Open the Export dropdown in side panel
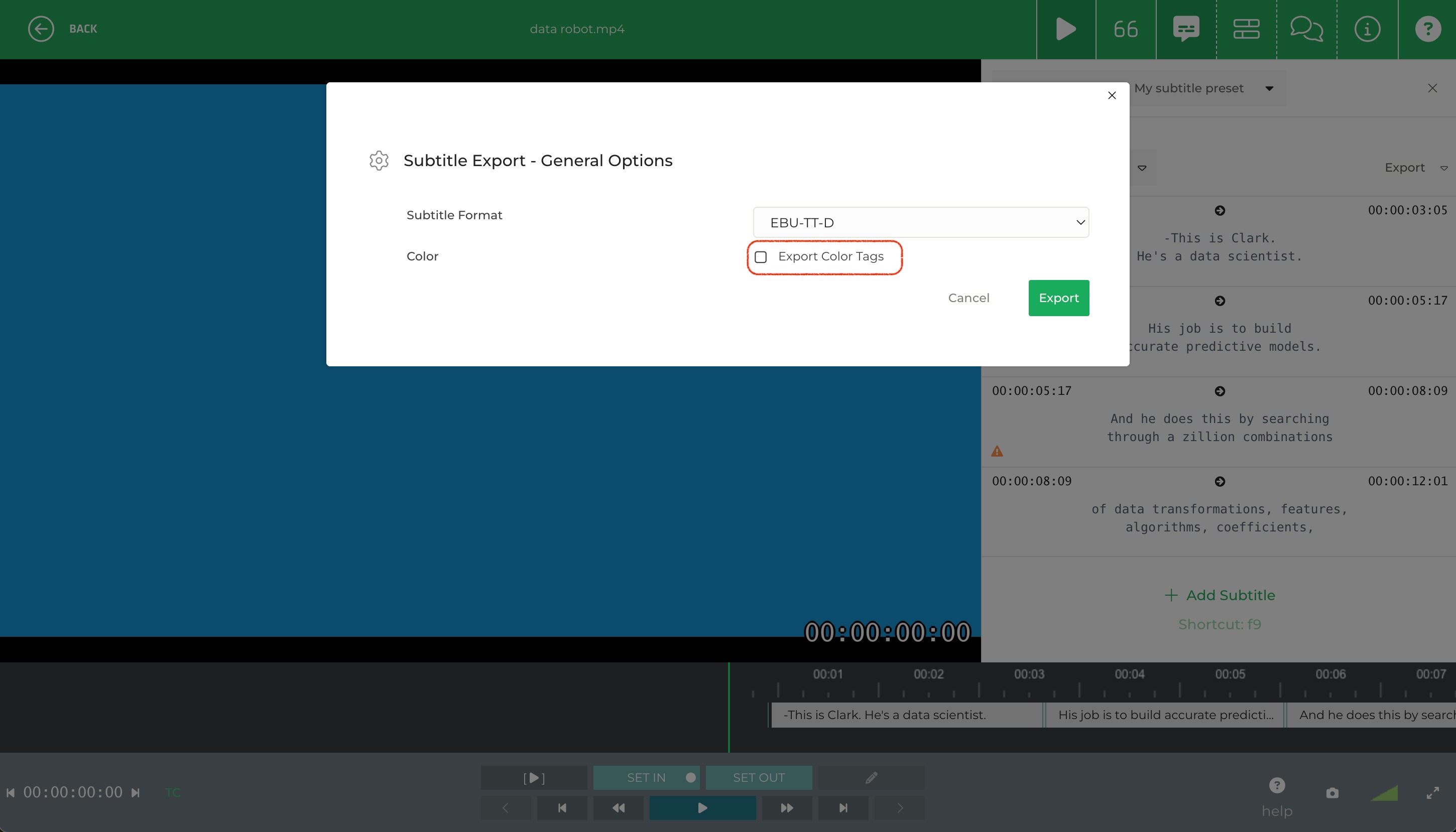The image size is (1456, 832). click(1415, 168)
